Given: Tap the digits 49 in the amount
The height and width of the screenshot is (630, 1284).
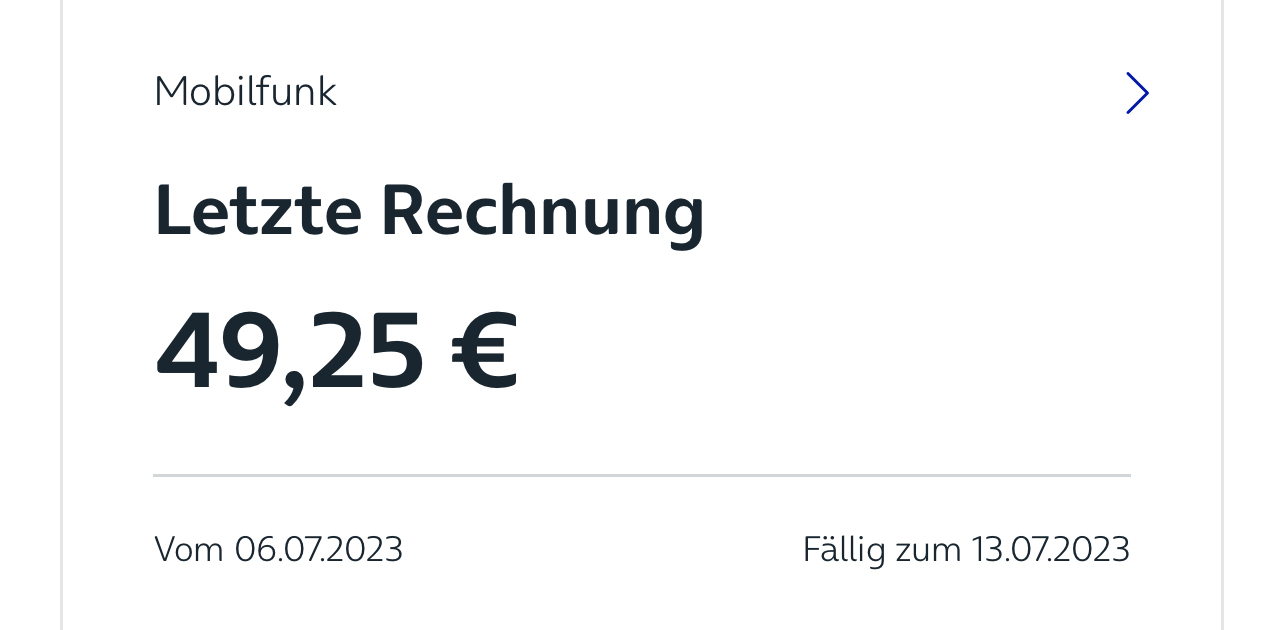Looking at the screenshot, I should 218,351.
